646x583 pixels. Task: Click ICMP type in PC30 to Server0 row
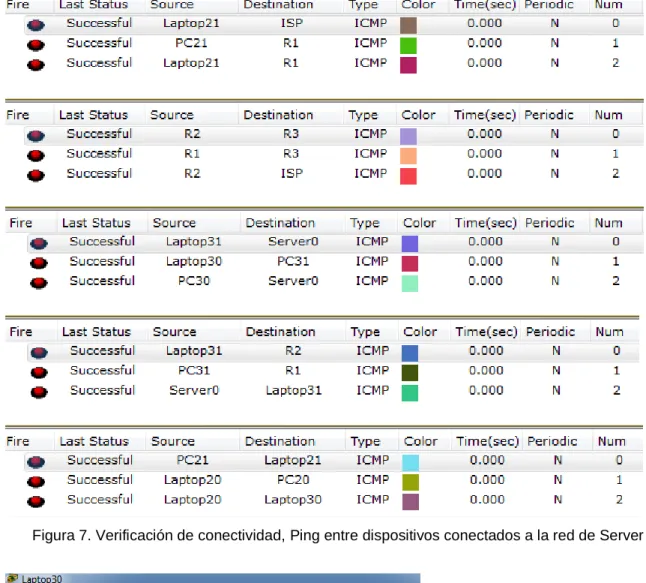[x=372, y=281]
